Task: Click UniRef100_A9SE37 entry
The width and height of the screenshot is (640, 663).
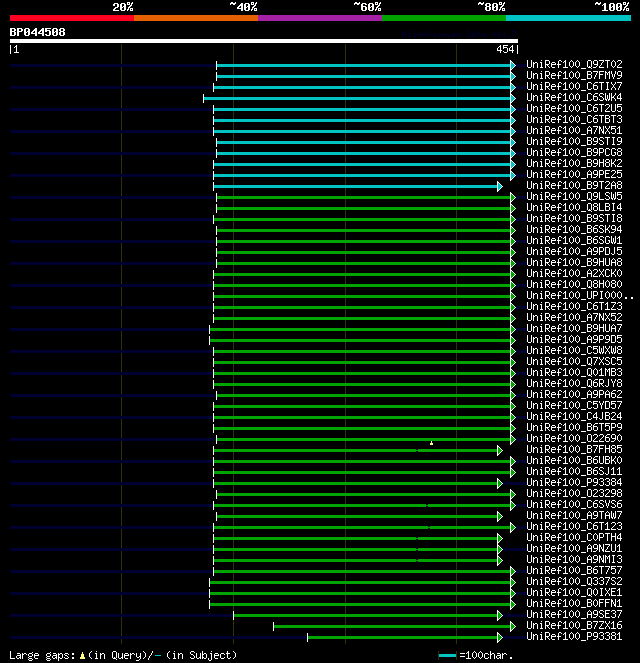Action: click(574, 614)
